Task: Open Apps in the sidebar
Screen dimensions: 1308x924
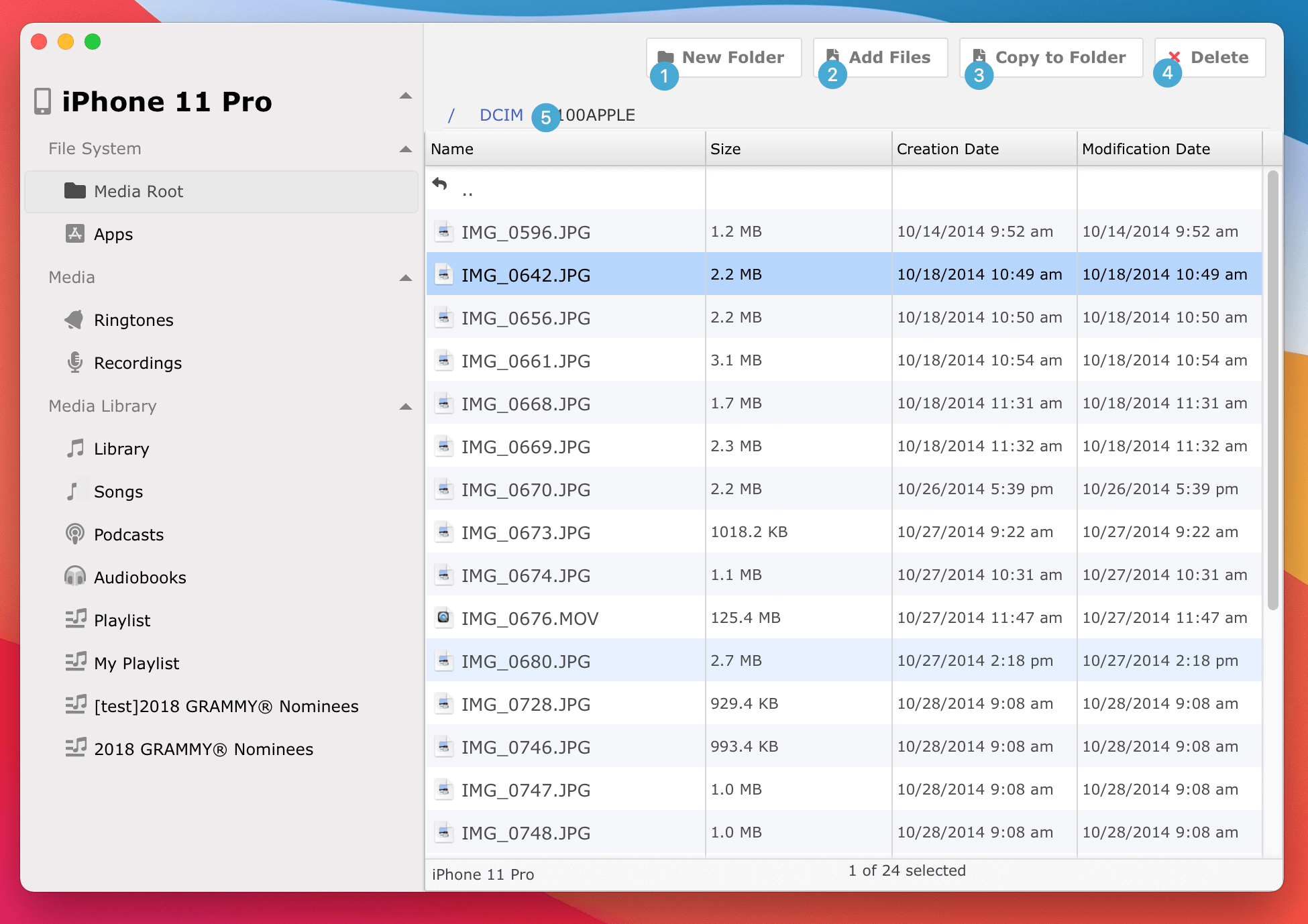Action: [221, 234]
